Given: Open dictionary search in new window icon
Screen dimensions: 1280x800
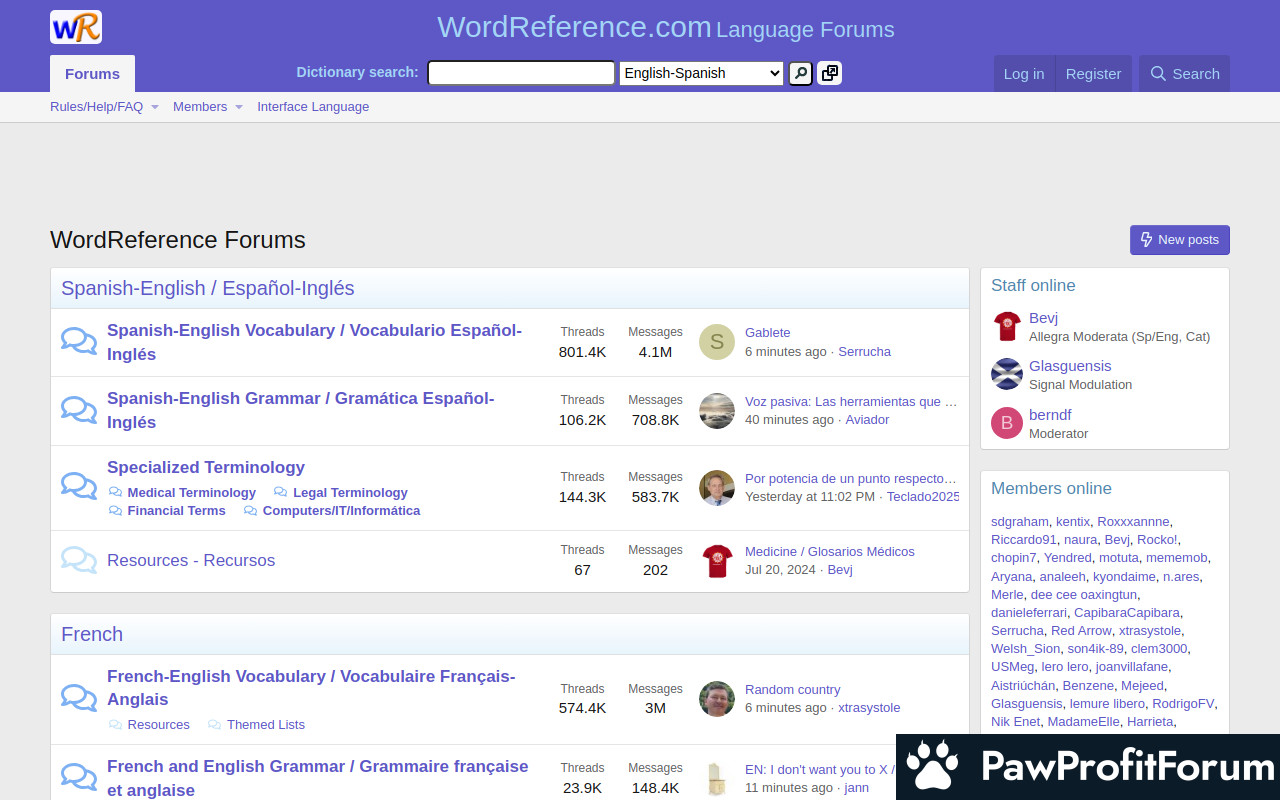Looking at the screenshot, I should point(829,73).
